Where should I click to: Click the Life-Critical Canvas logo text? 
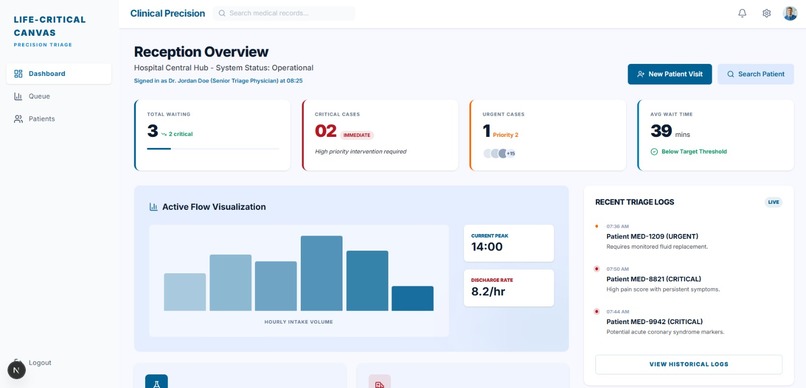click(x=49, y=26)
